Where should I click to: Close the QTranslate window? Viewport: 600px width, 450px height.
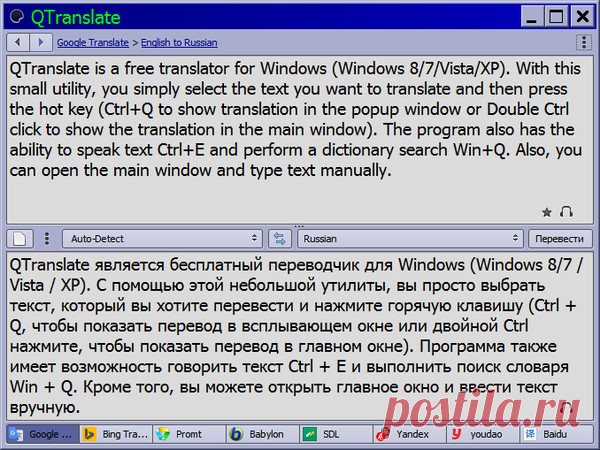[582, 17]
